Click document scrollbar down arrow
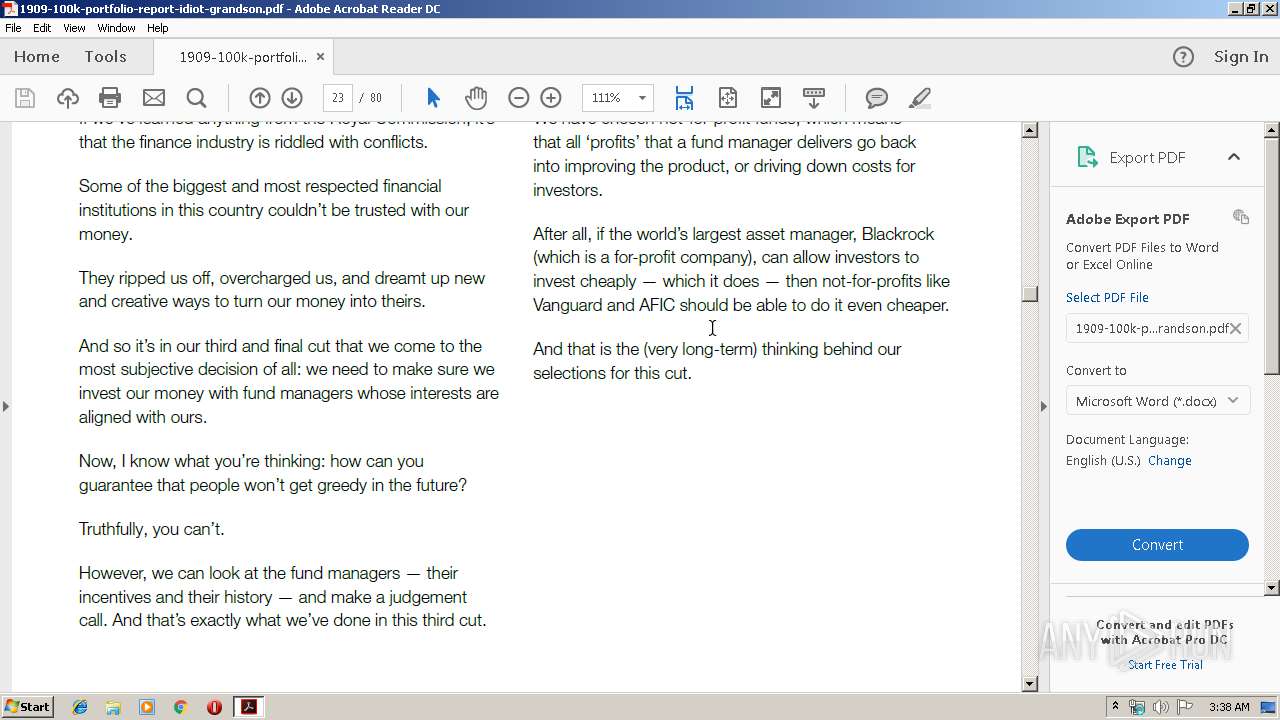Screen dimensions: 1280x720 tap(1029, 684)
